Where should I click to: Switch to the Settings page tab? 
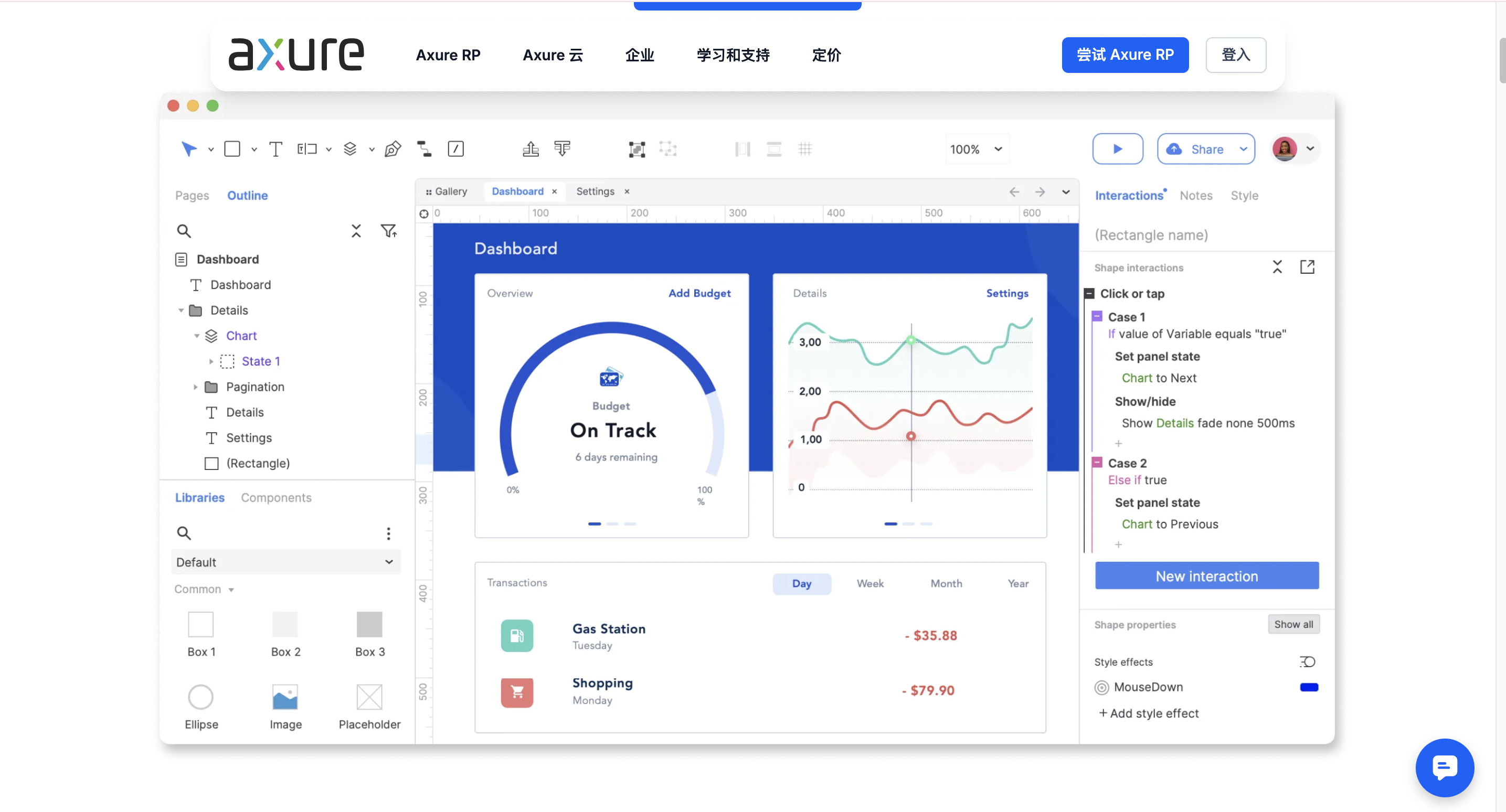pyautogui.click(x=595, y=191)
